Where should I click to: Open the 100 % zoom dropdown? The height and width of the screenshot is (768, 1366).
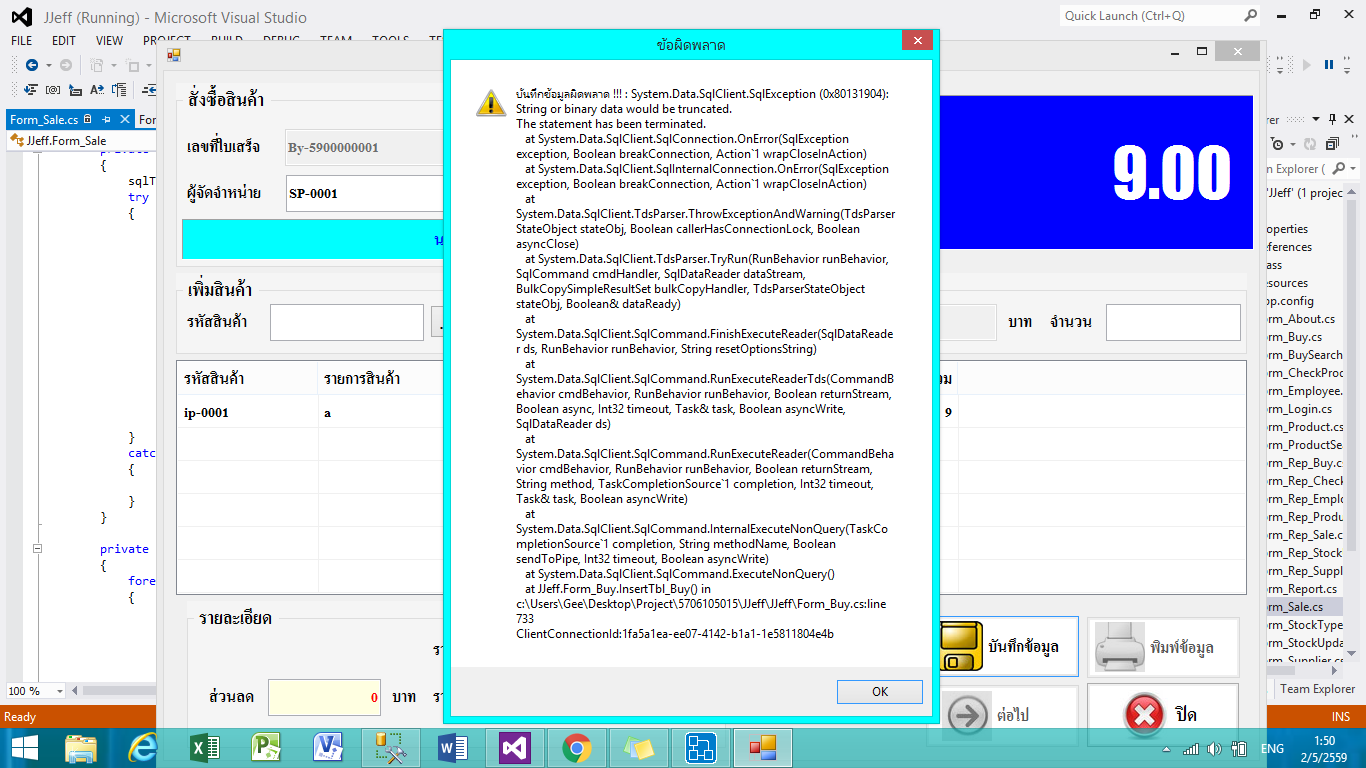click(59, 691)
